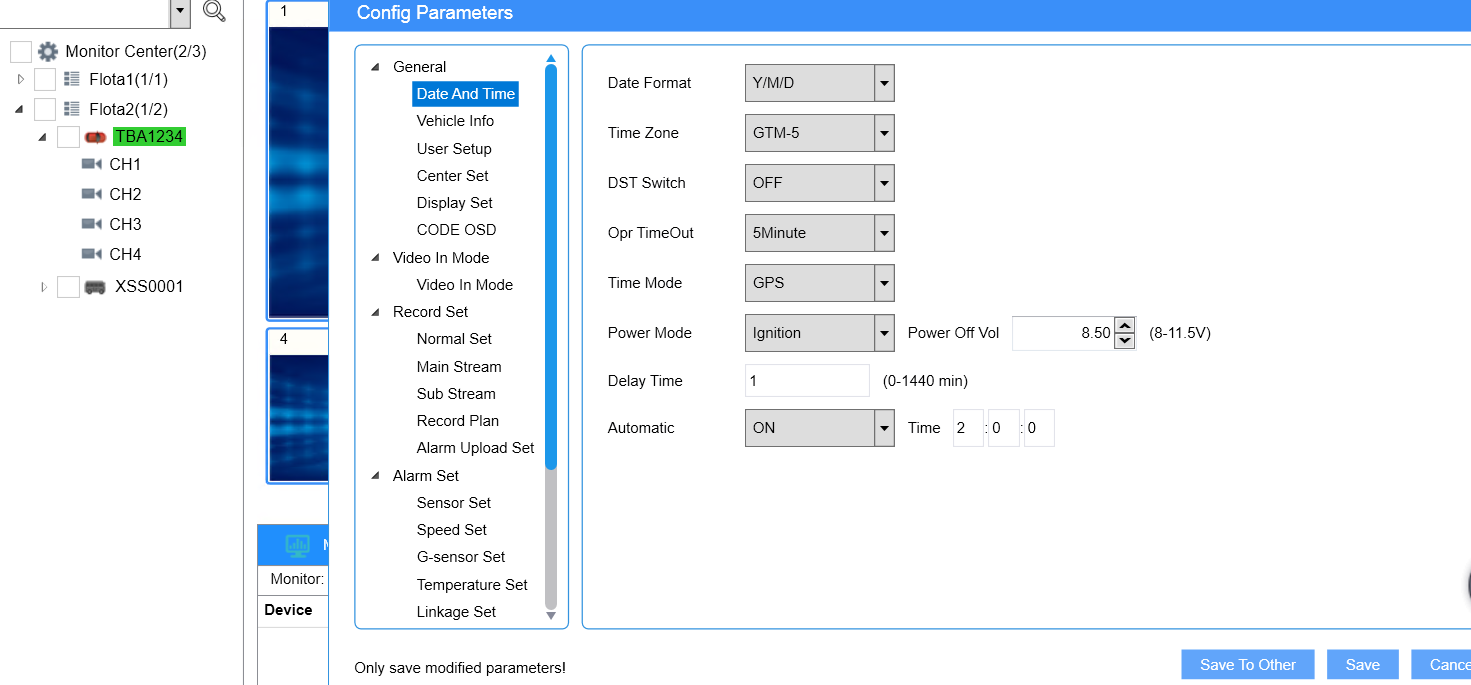Open CODE OSD settings
1471x685 pixels.
pos(456,230)
